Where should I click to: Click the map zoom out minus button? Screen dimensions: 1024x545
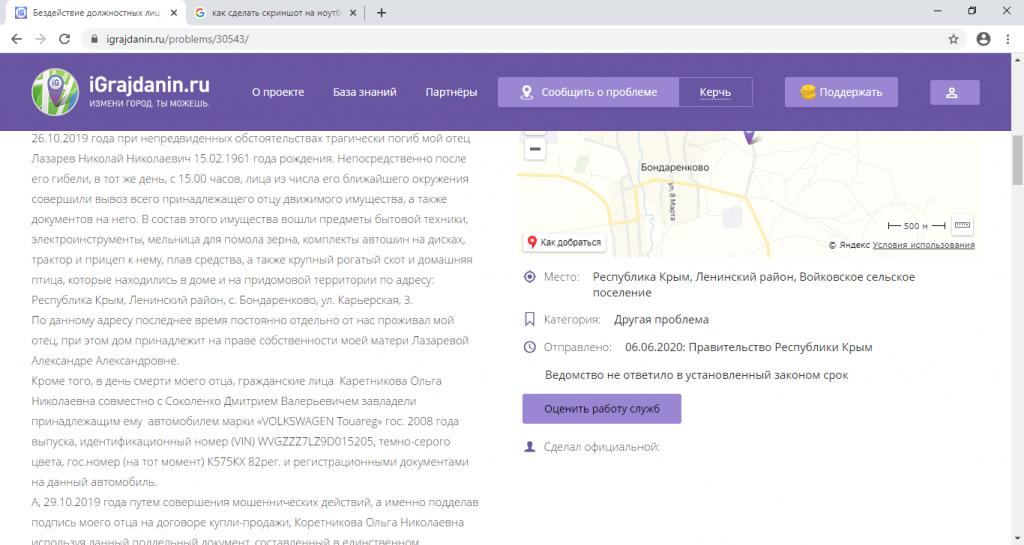click(535, 150)
